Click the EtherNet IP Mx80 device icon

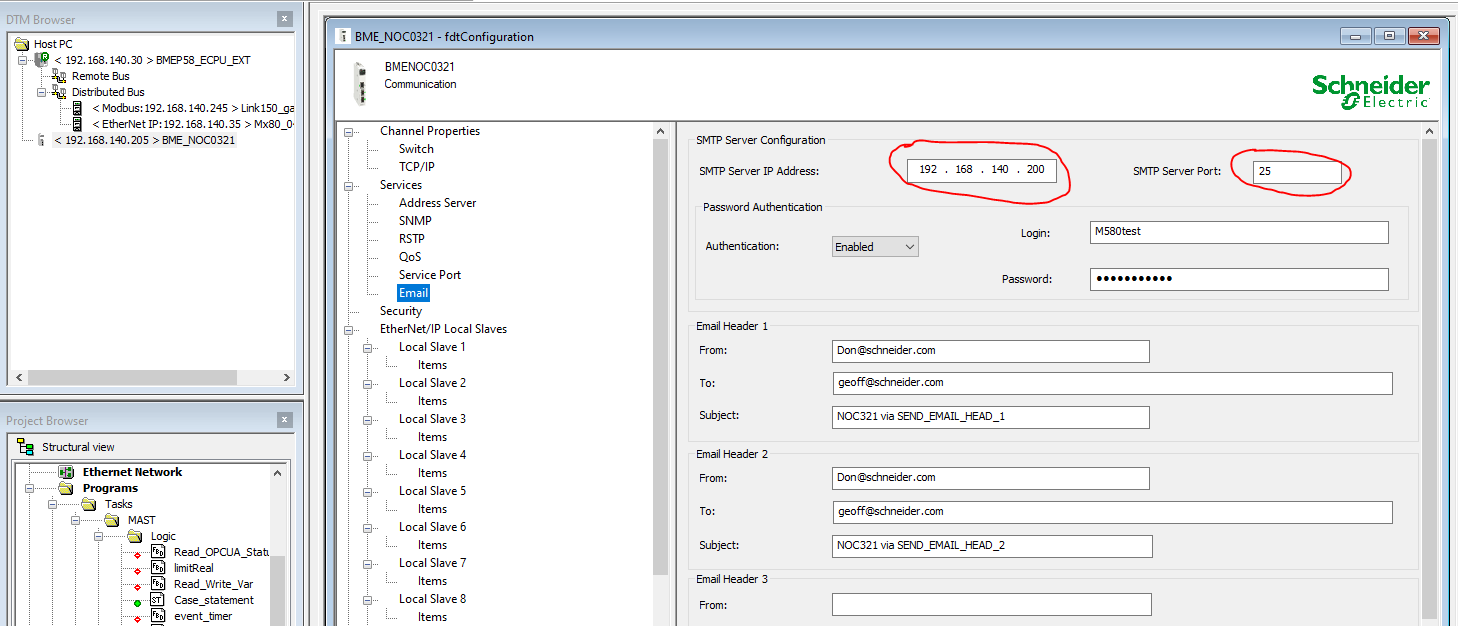pos(77,124)
